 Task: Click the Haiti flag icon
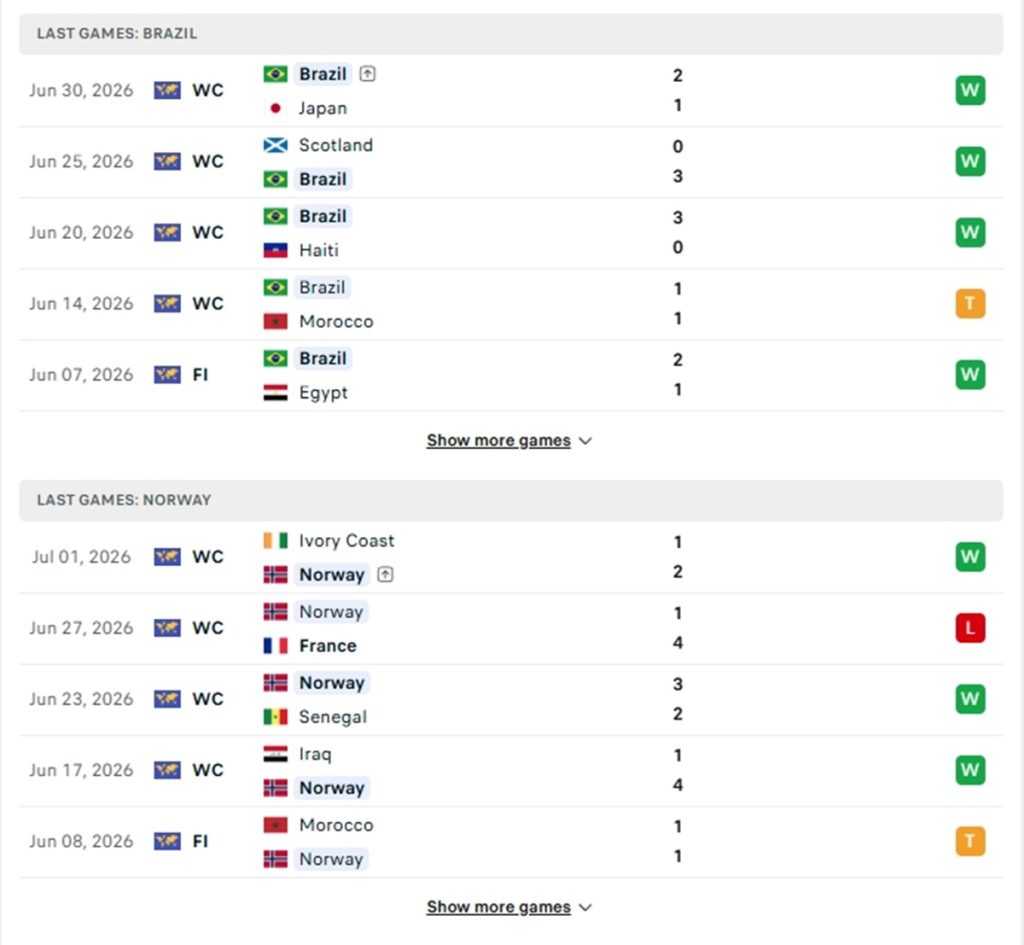(275, 250)
